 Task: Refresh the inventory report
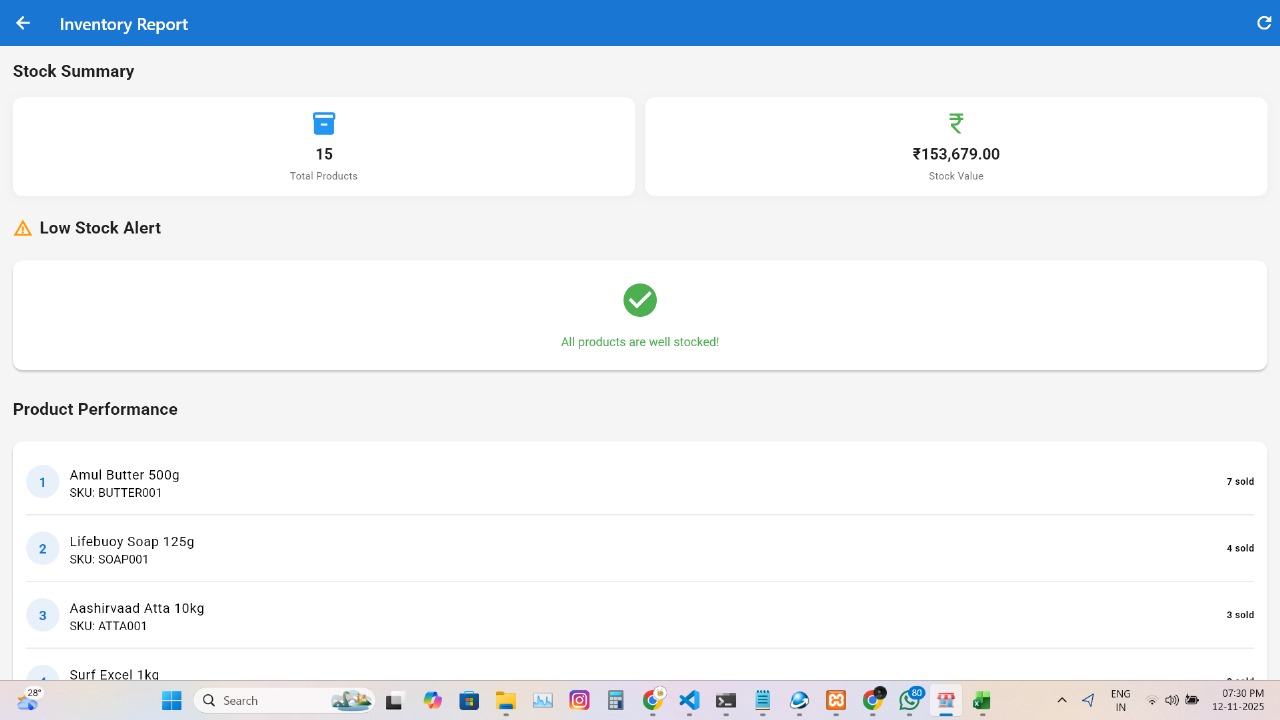1264,23
